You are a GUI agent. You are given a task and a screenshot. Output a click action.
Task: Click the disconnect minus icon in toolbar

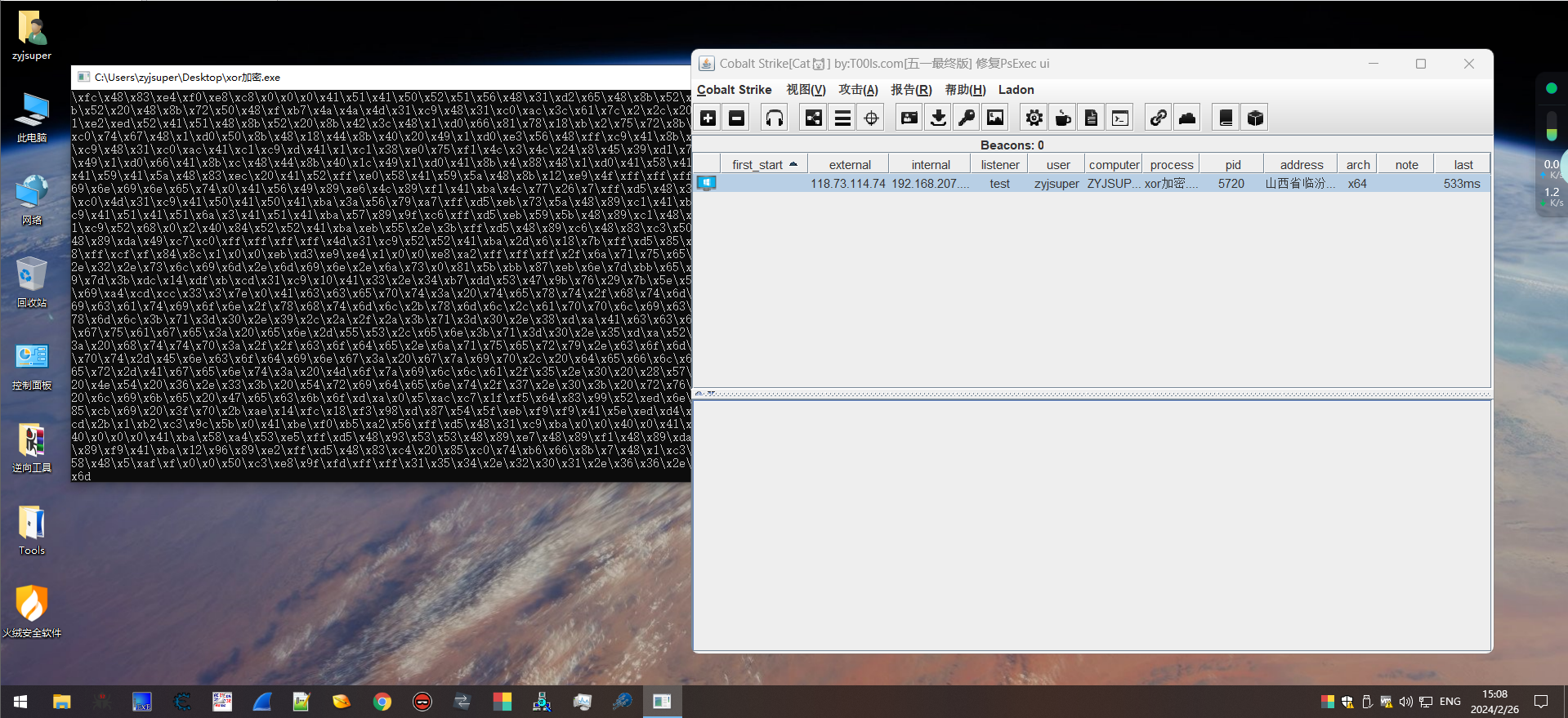pyautogui.click(x=737, y=118)
